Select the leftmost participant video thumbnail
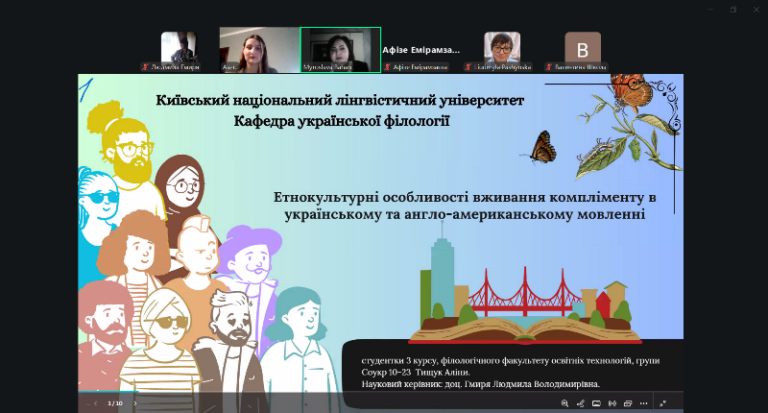 pyautogui.click(x=179, y=49)
